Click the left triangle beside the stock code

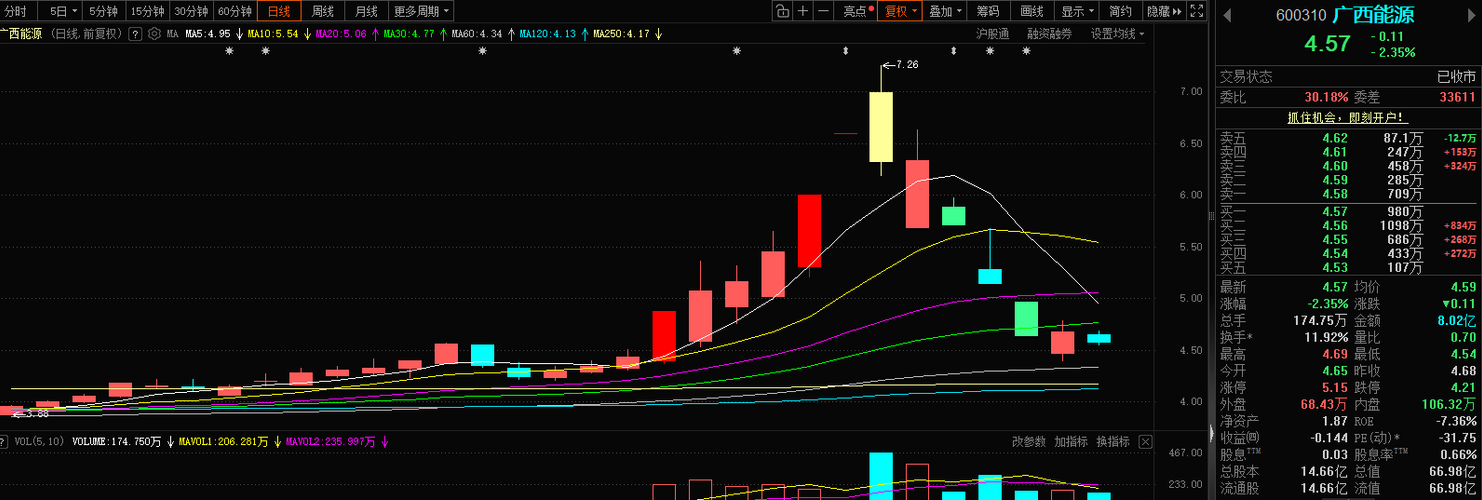point(1227,15)
